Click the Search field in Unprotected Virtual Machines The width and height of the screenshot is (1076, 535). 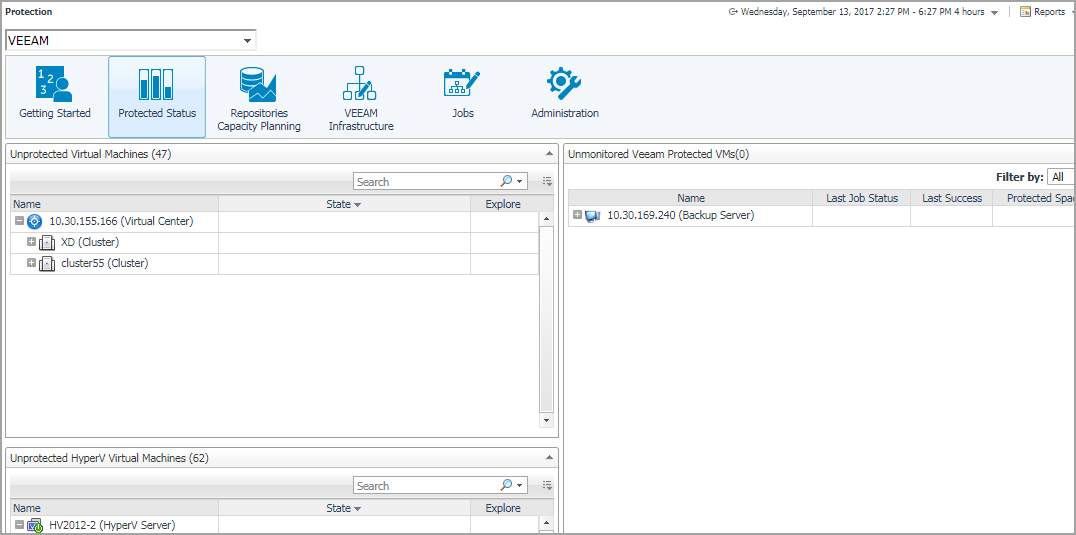point(425,181)
